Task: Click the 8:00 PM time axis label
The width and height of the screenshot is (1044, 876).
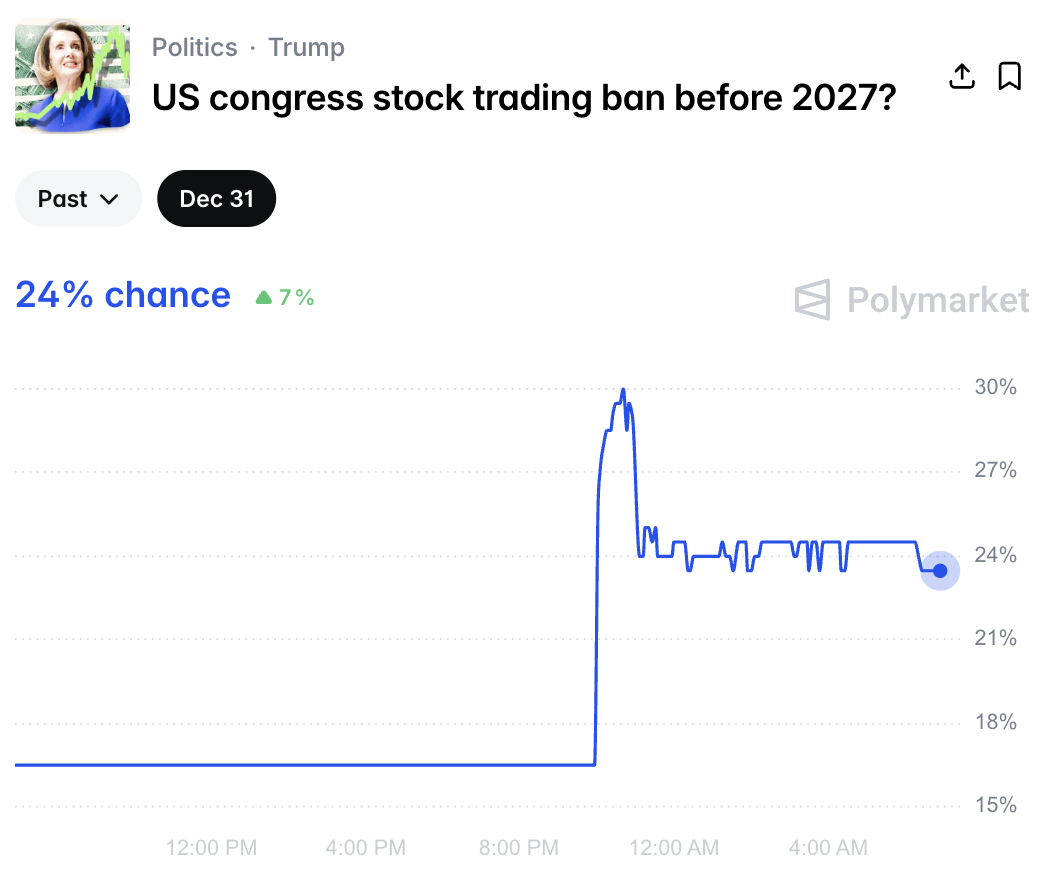Action: 518,848
